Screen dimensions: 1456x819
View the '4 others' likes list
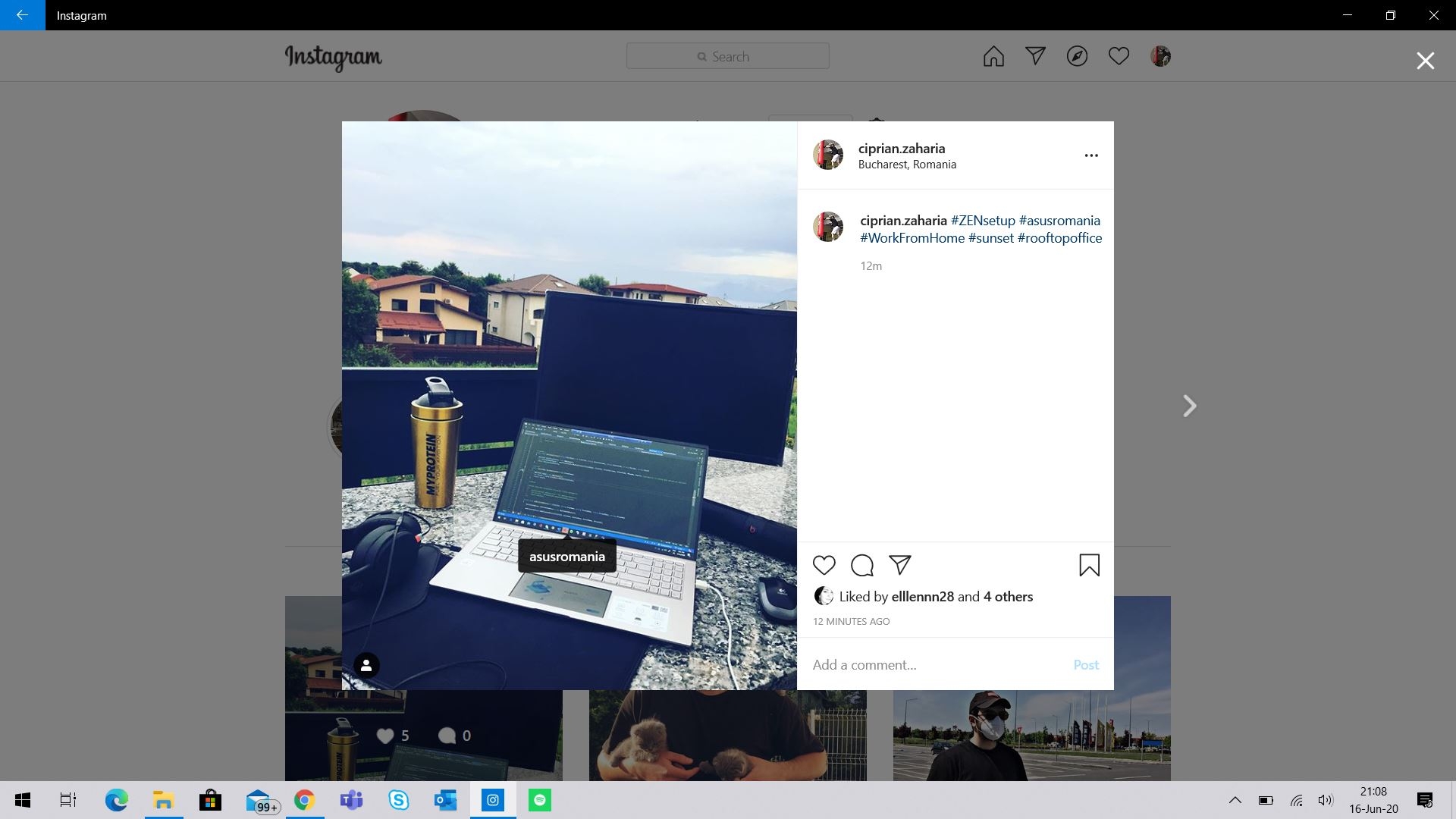(1008, 597)
